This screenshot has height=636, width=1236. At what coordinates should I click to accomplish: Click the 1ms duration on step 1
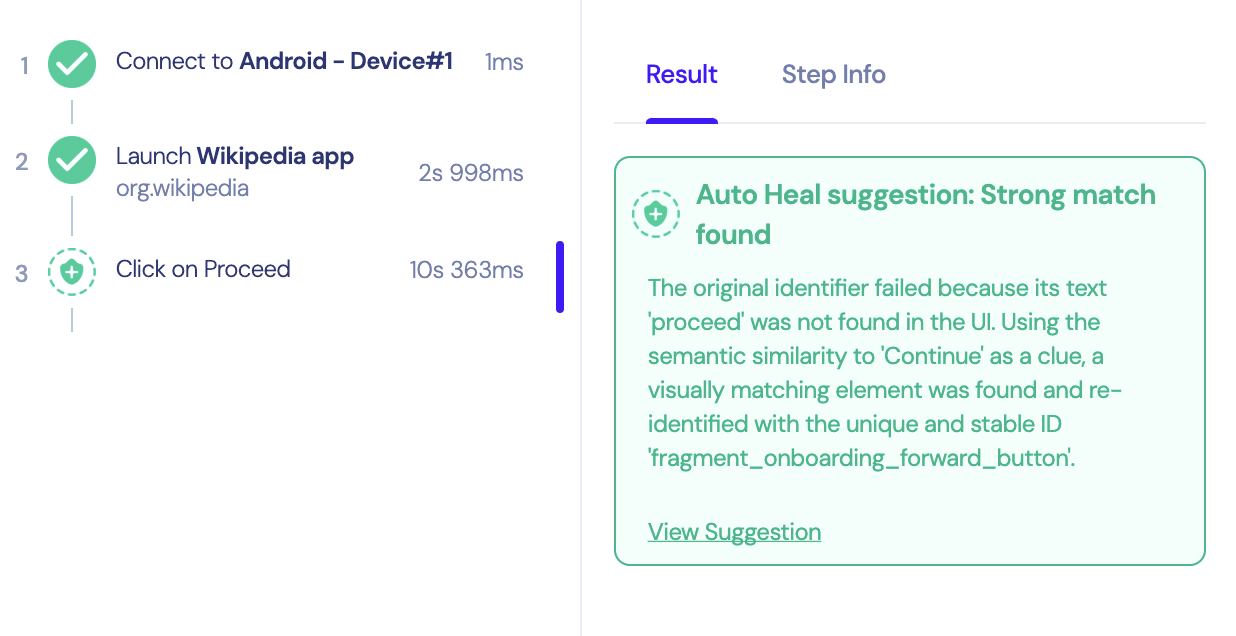504,63
